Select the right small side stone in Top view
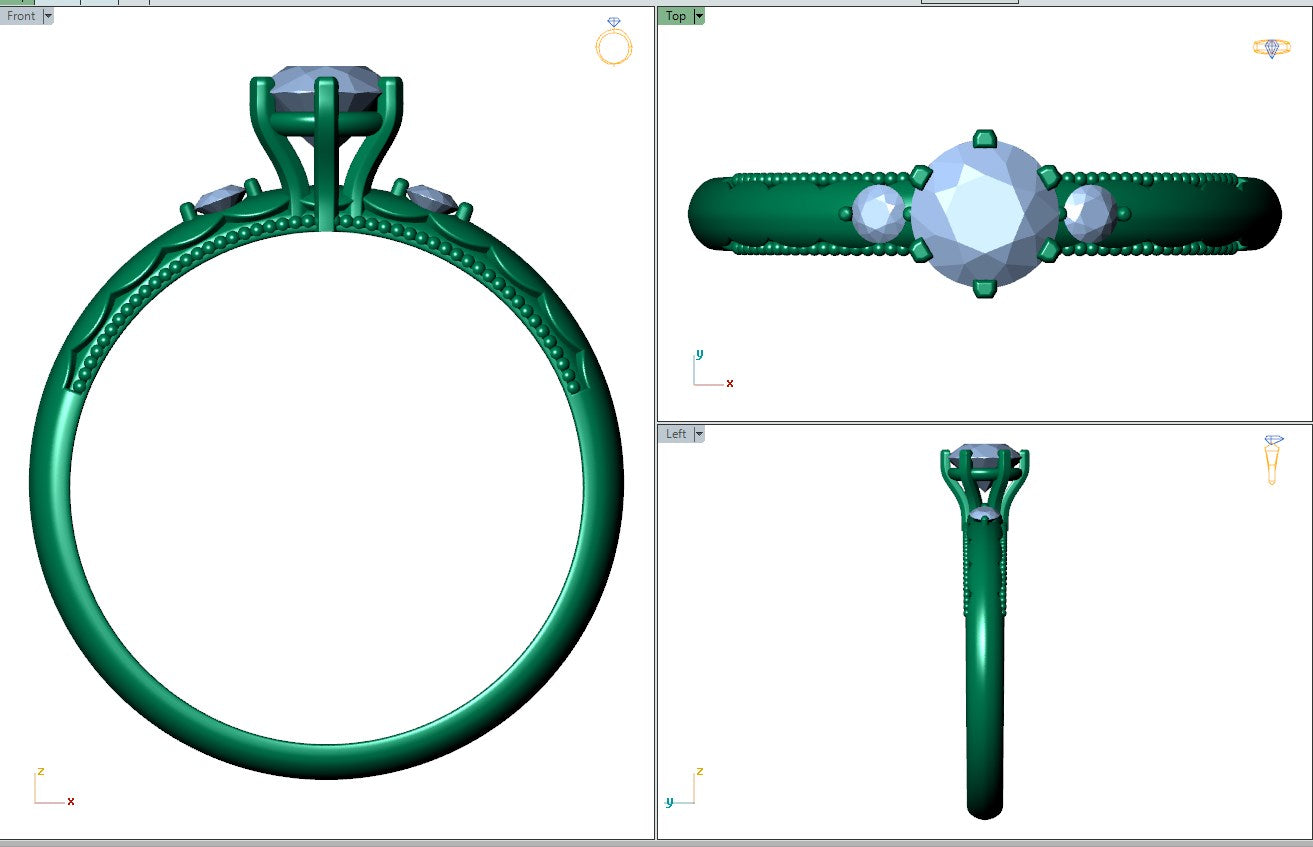 (1089, 213)
